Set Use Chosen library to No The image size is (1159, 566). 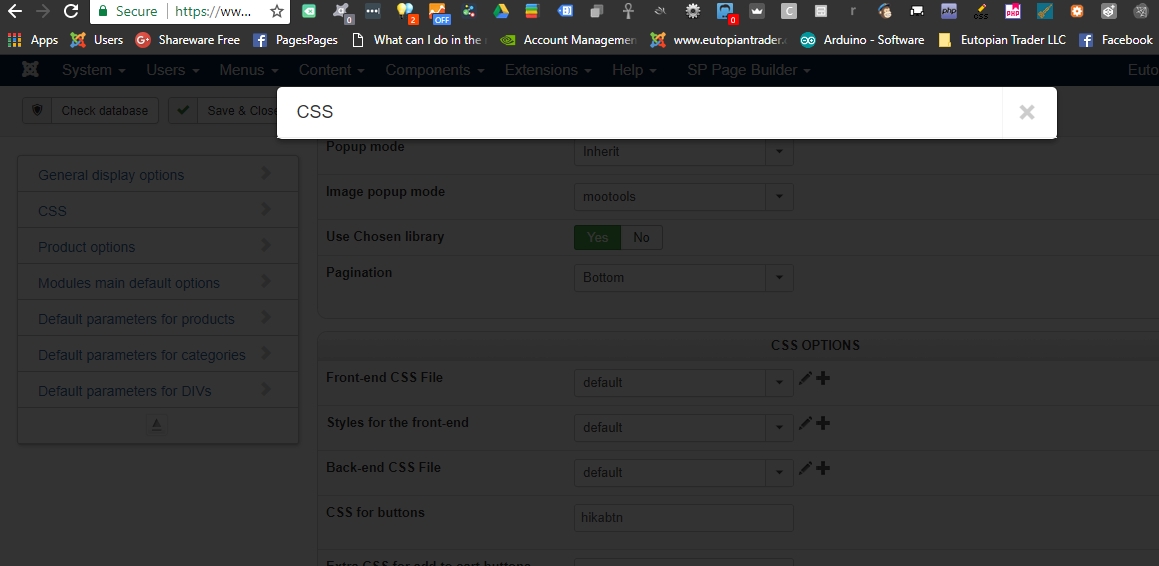pos(641,237)
